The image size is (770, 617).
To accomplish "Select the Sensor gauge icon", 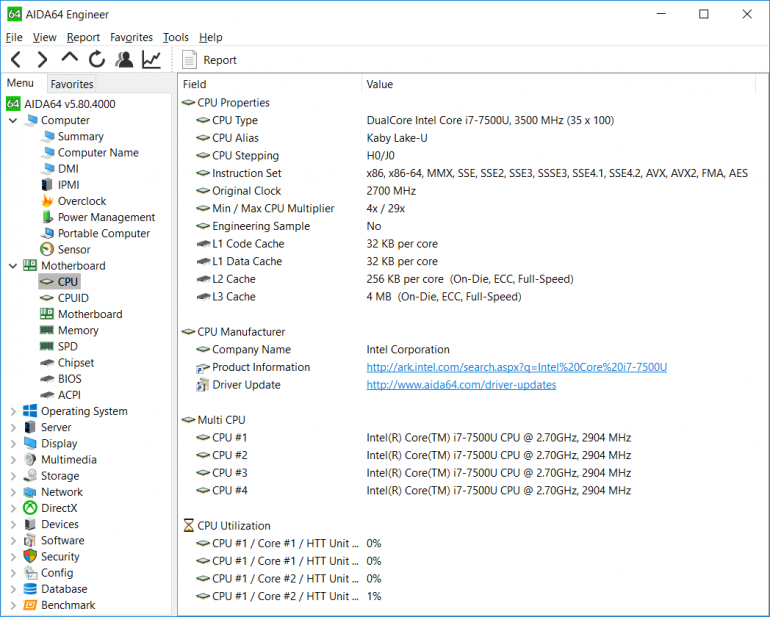I will pos(47,250).
